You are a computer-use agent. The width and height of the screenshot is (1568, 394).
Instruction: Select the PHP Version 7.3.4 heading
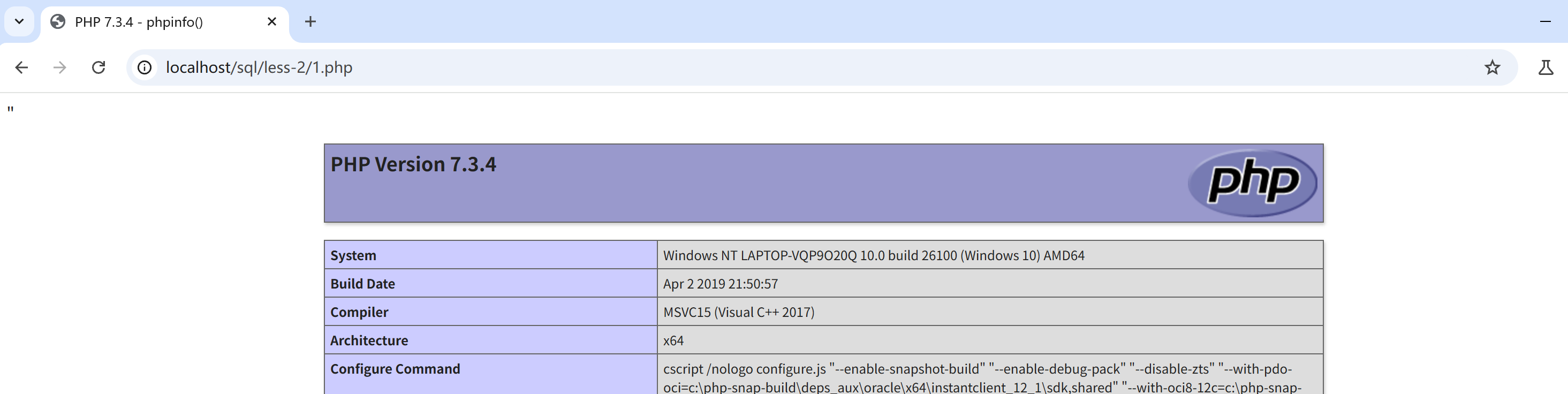(413, 164)
